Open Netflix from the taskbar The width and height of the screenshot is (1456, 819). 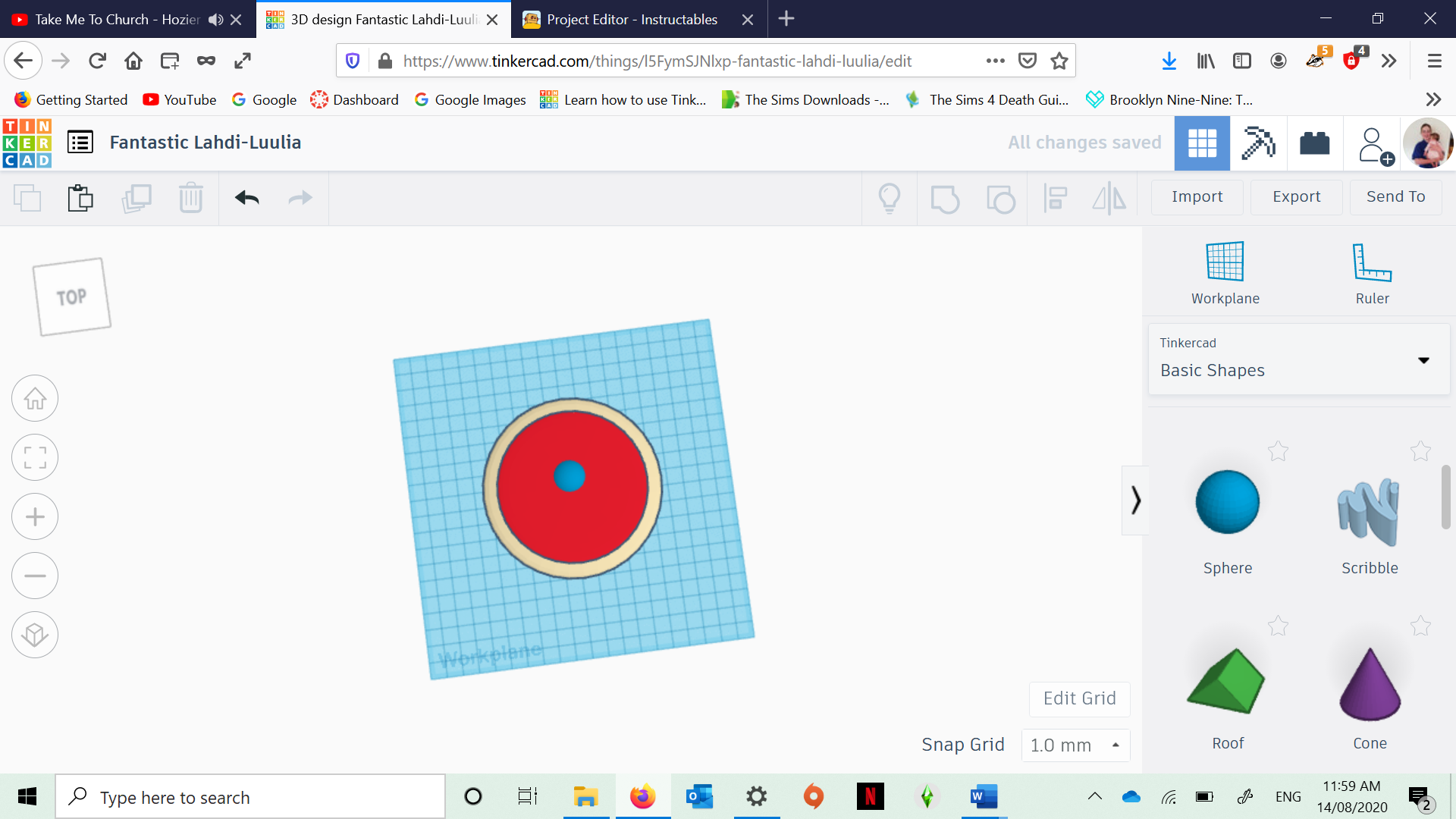[x=871, y=796]
